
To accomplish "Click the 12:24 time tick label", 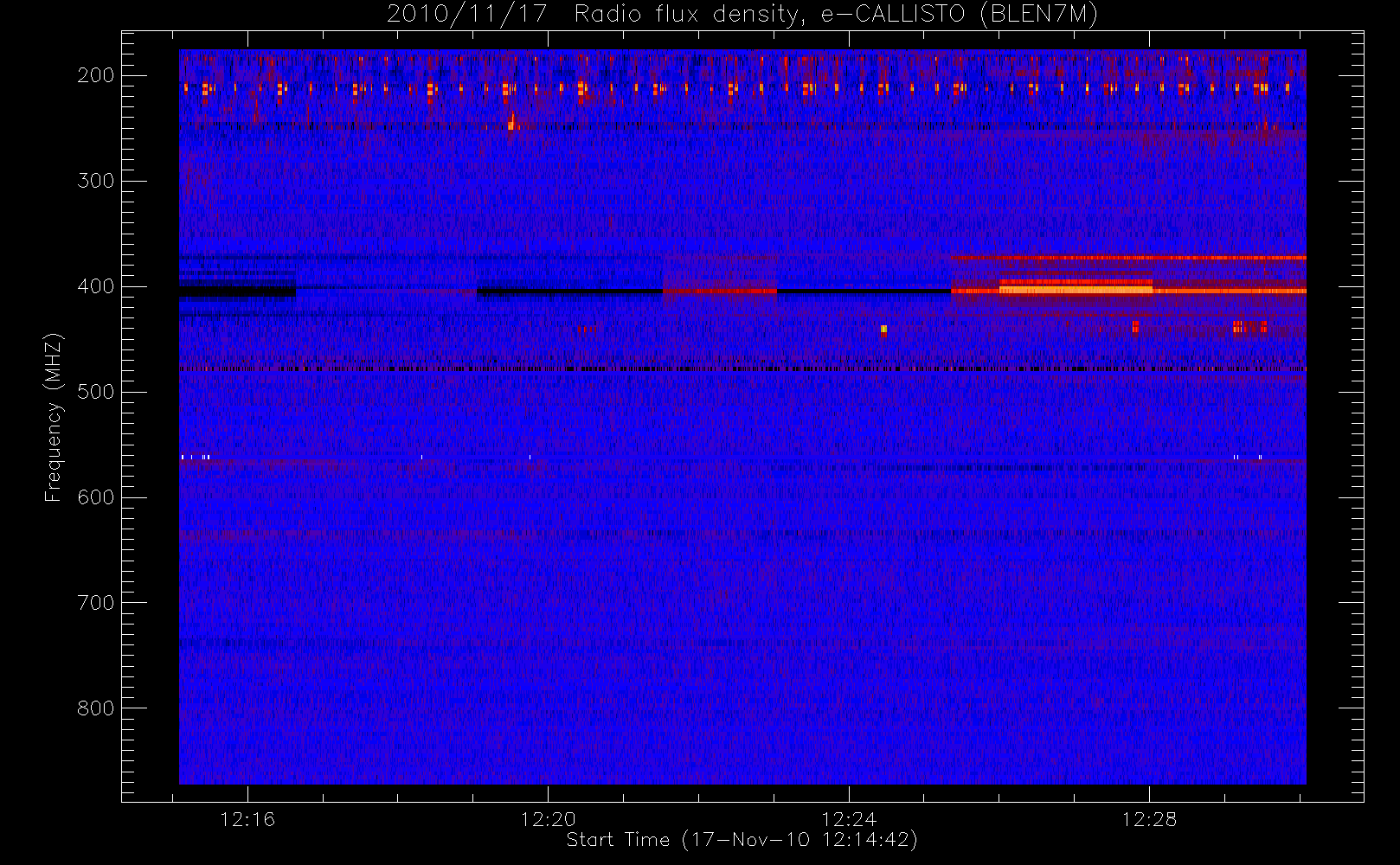I will point(849,819).
